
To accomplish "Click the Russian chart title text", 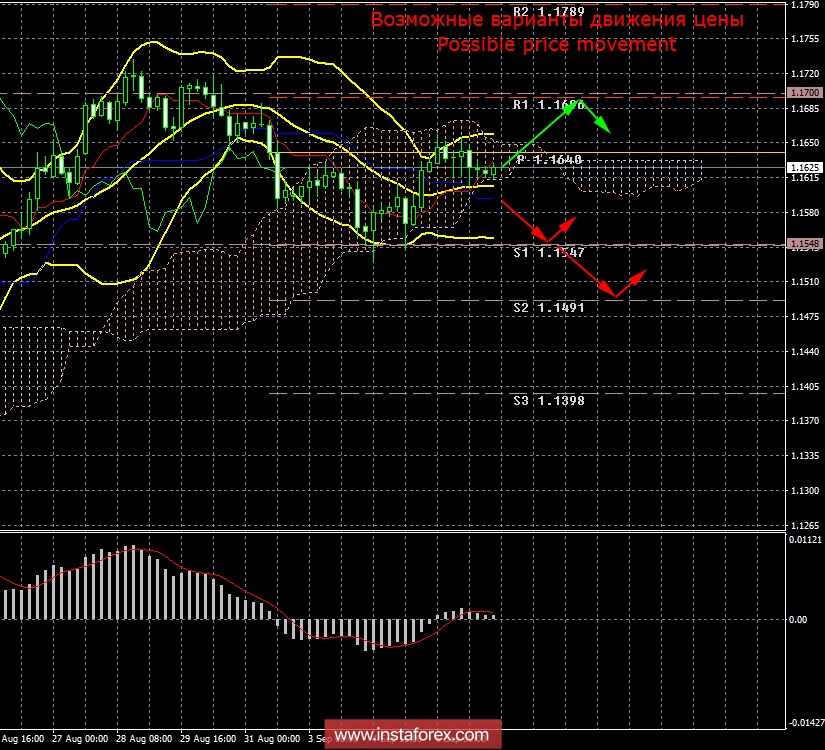I will tap(557, 19).
